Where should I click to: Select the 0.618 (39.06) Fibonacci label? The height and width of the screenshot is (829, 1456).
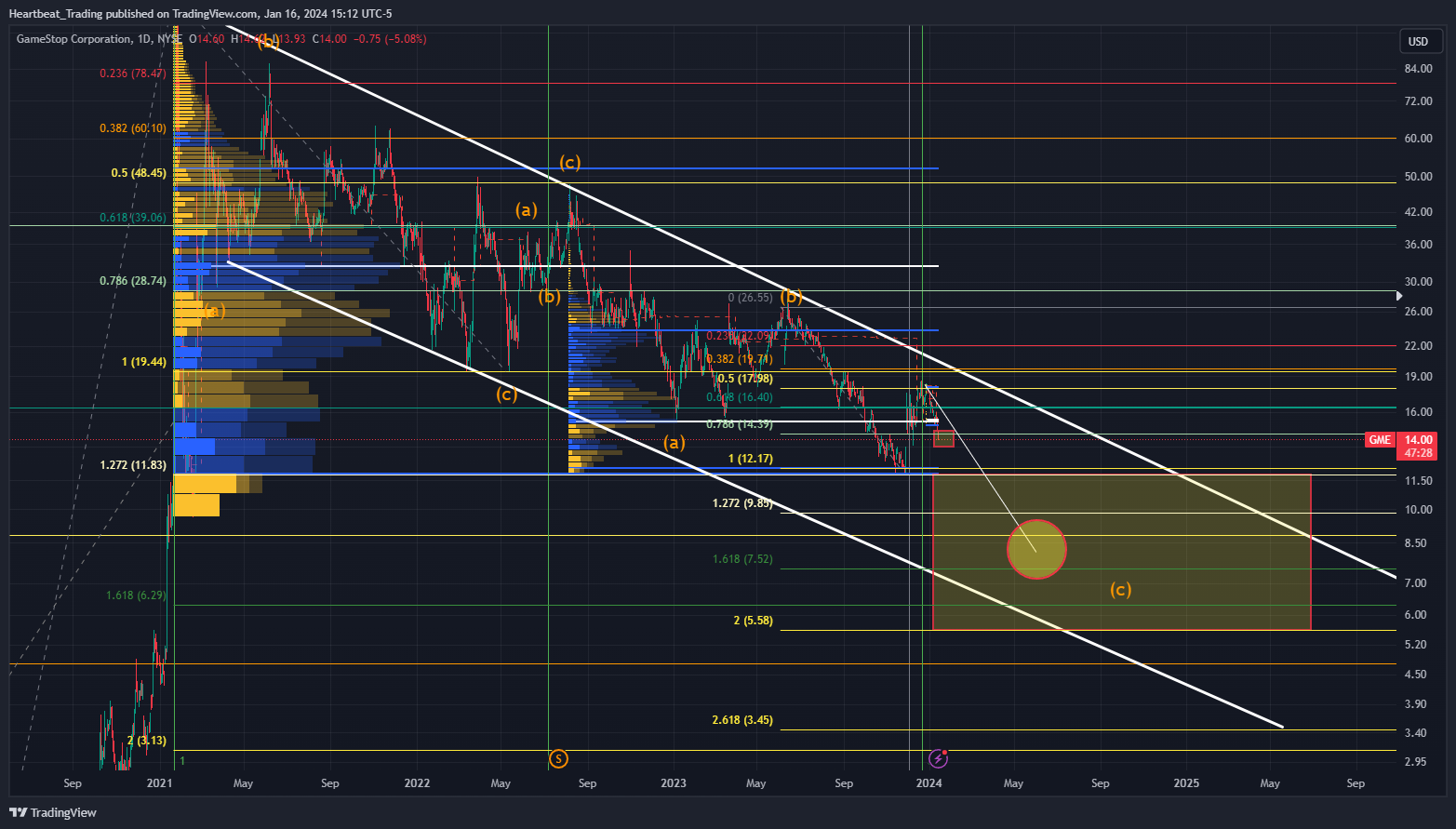[x=133, y=218]
